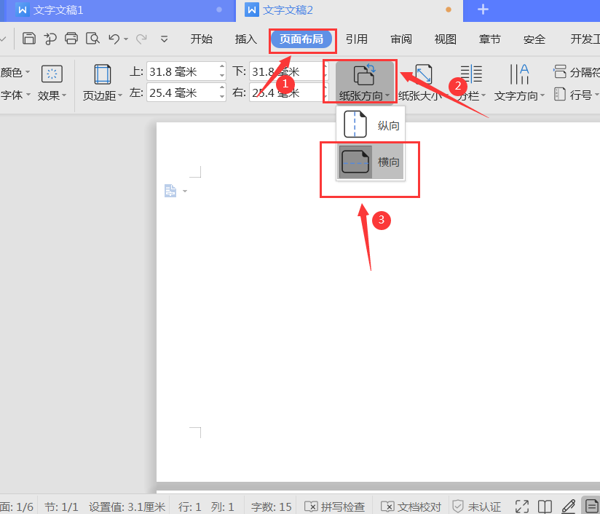
Task: Click the Save icon in quick toolbar
Action: 29,38
